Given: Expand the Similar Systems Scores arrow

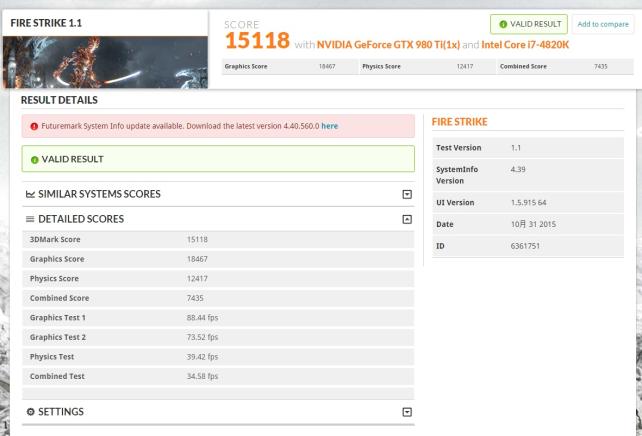Looking at the screenshot, I should [x=407, y=194].
